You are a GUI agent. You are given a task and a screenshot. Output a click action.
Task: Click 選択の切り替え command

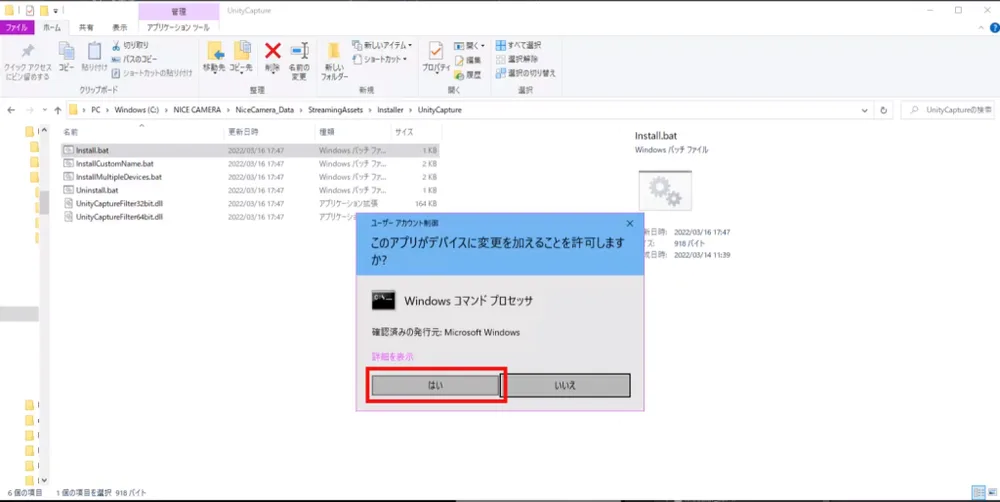526,73
